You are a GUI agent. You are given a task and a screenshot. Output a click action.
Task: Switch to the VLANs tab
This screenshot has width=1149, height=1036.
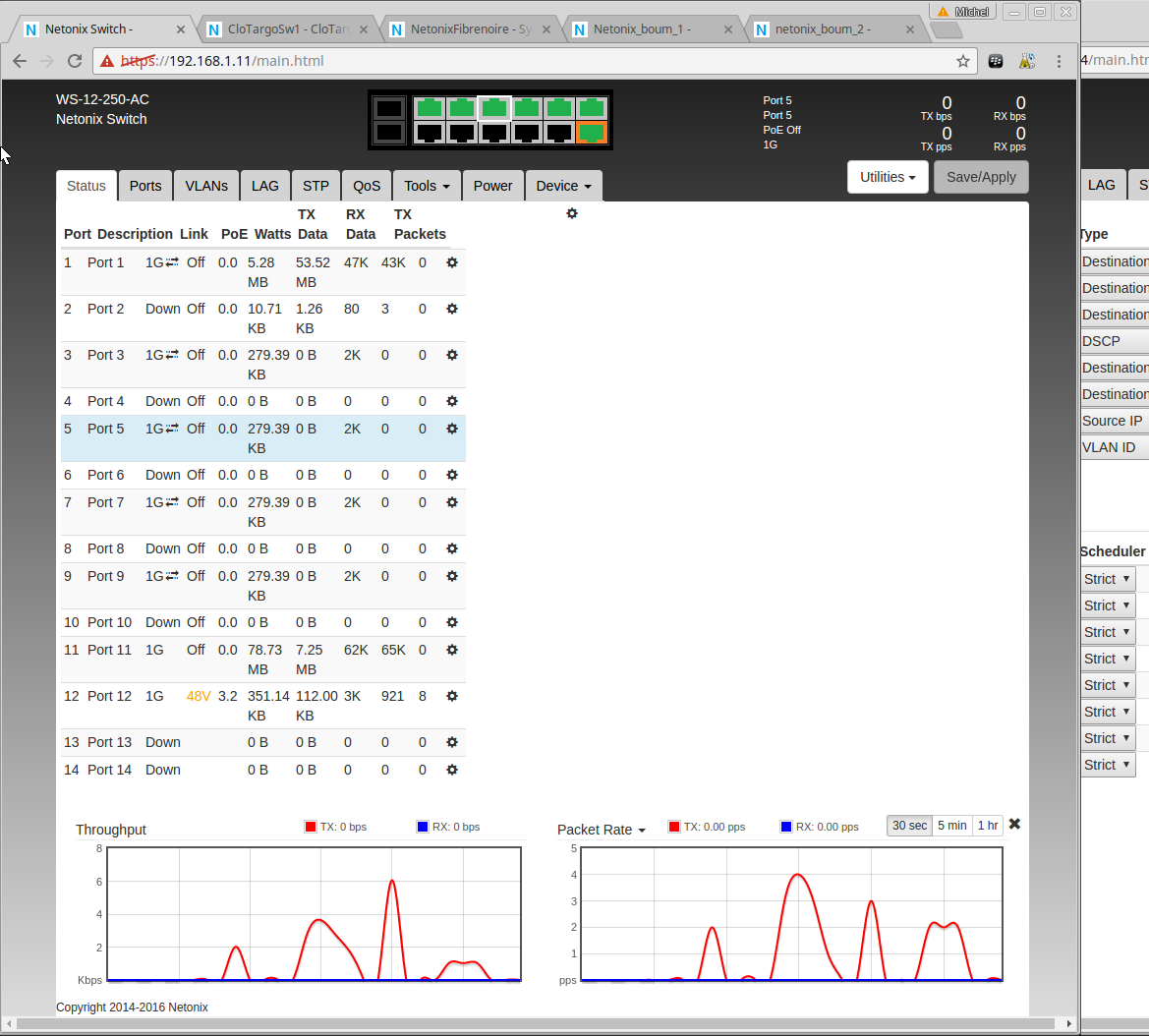(x=206, y=186)
